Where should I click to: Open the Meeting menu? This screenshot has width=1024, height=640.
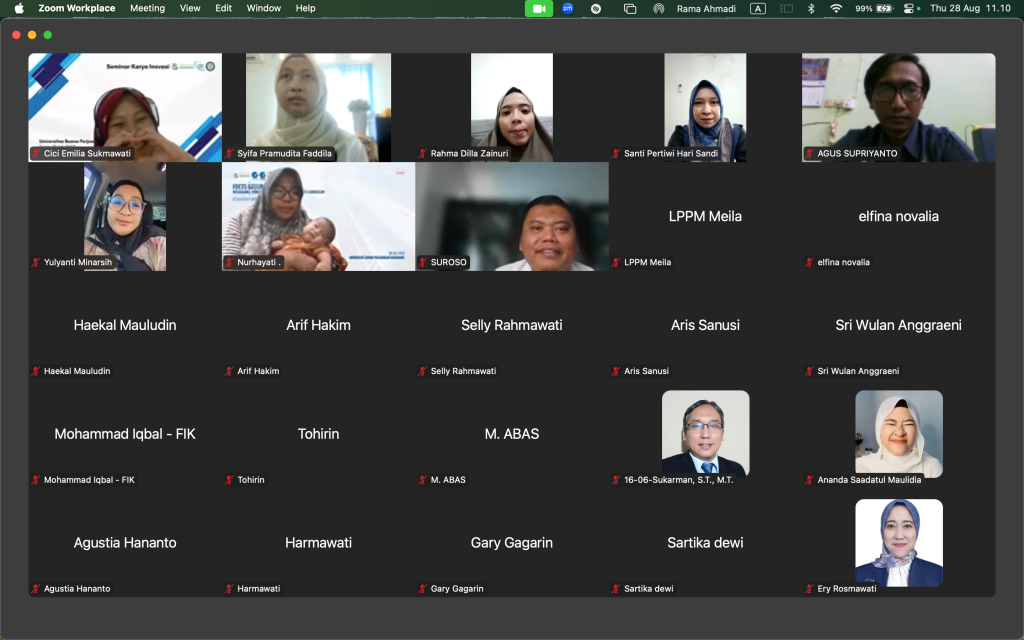click(x=147, y=8)
